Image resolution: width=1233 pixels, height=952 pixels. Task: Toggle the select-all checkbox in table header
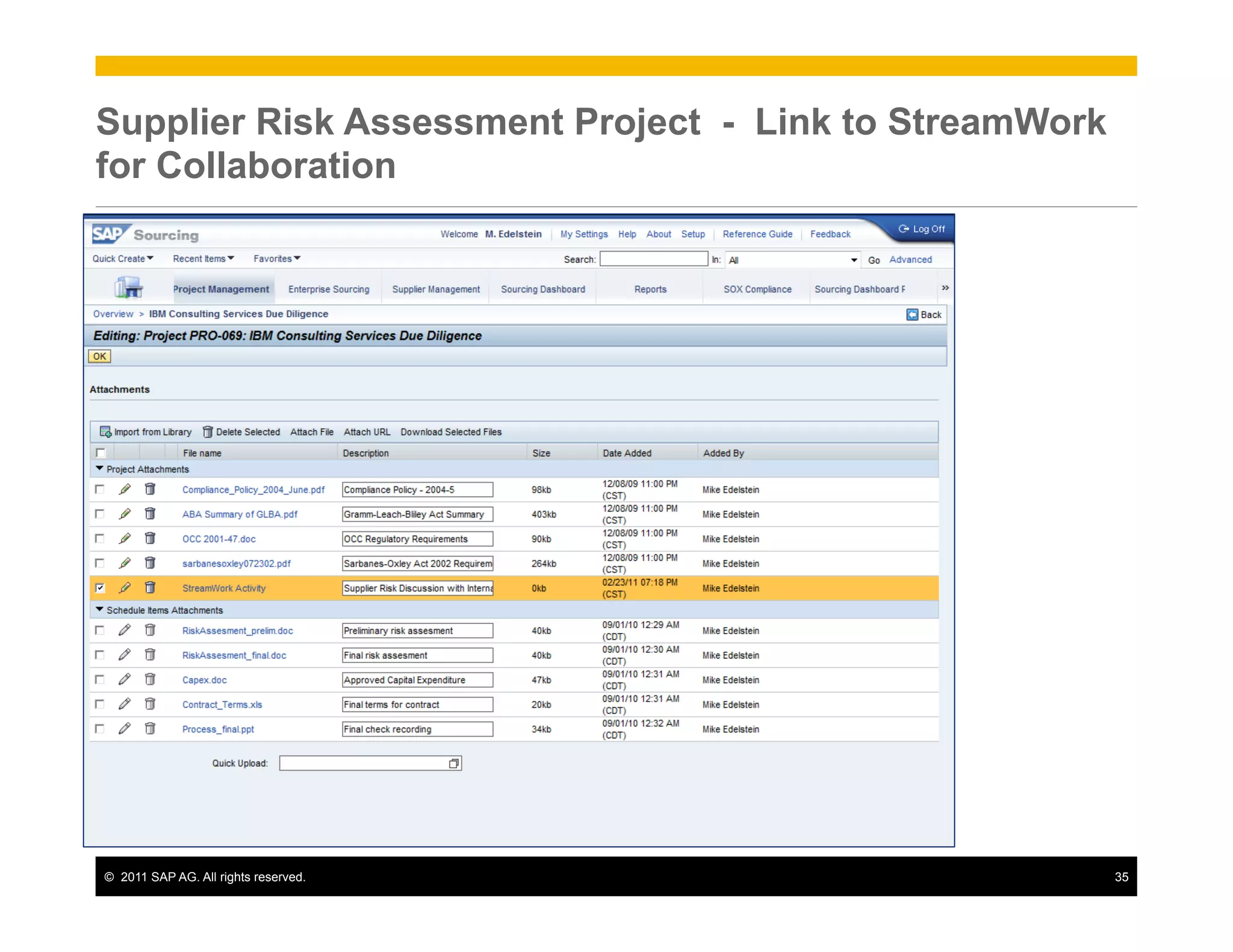click(101, 453)
